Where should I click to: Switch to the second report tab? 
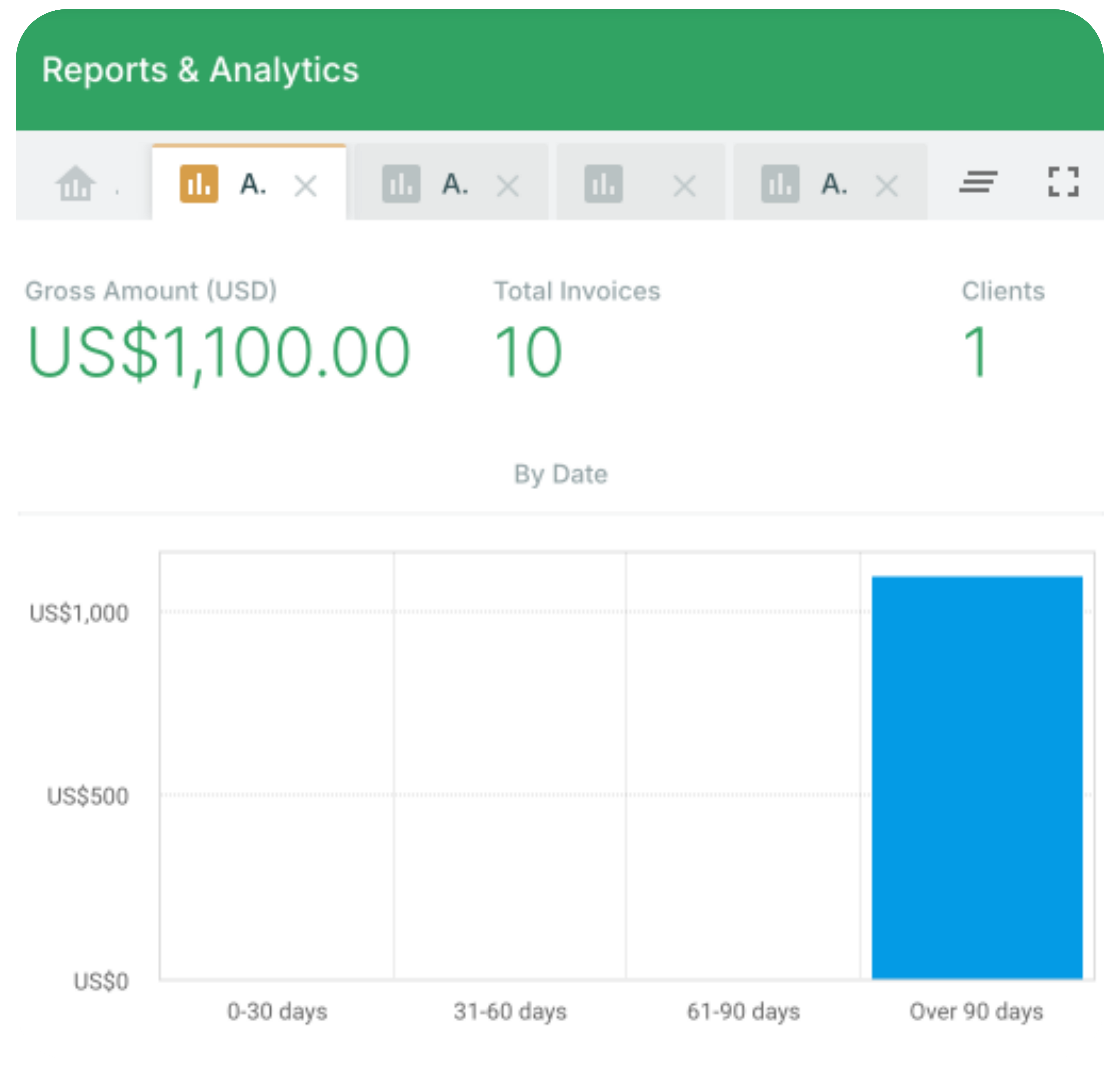click(x=455, y=184)
